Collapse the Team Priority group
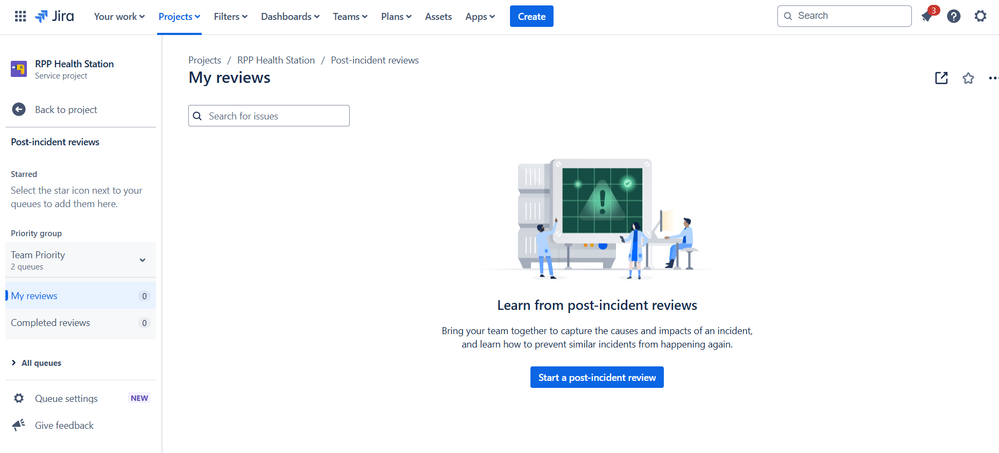The height and width of the screenshot is (453, 999). pos(80,260)
